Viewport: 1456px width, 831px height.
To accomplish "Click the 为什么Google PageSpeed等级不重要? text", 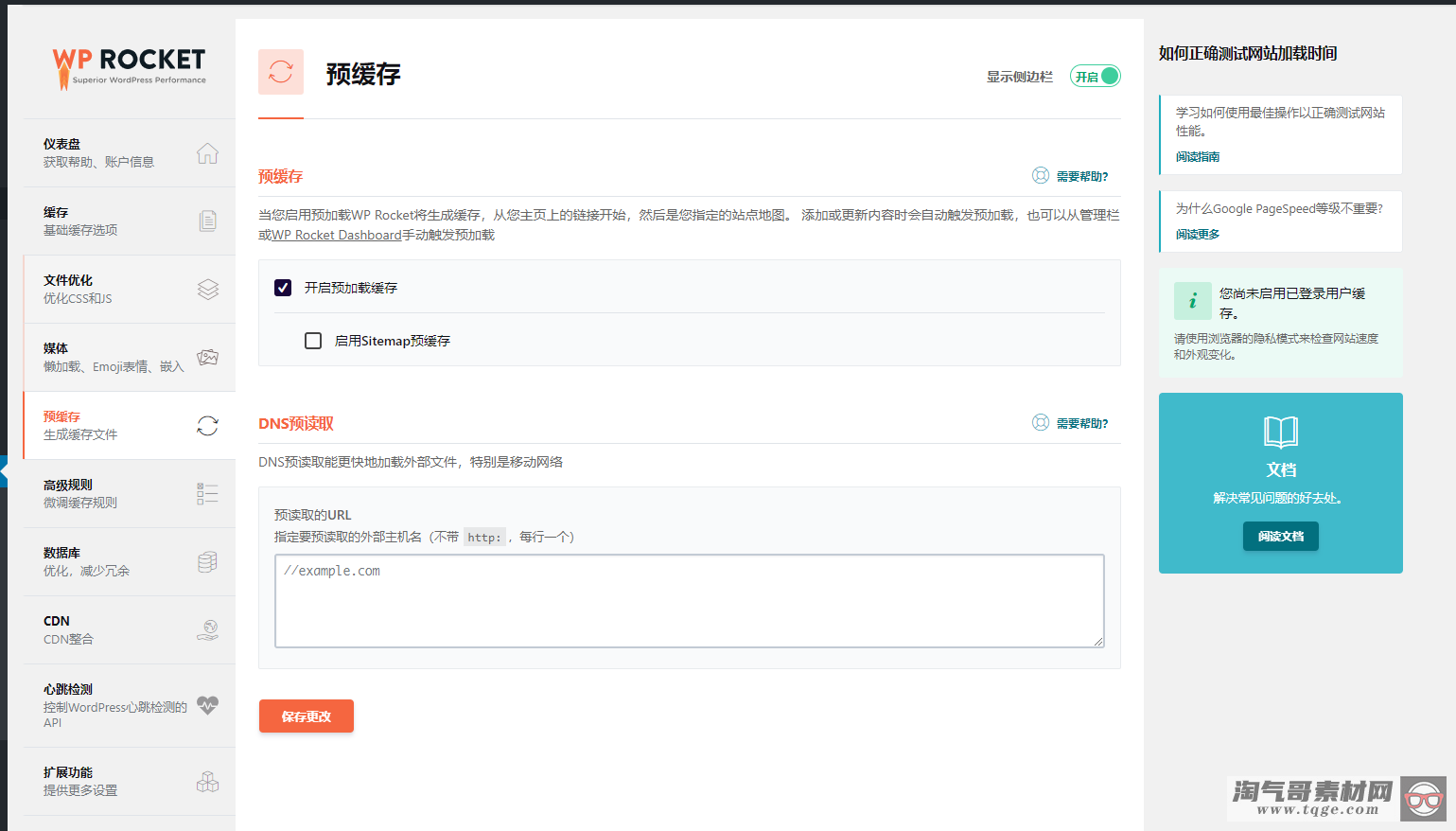I will (x=1279, y=208).
